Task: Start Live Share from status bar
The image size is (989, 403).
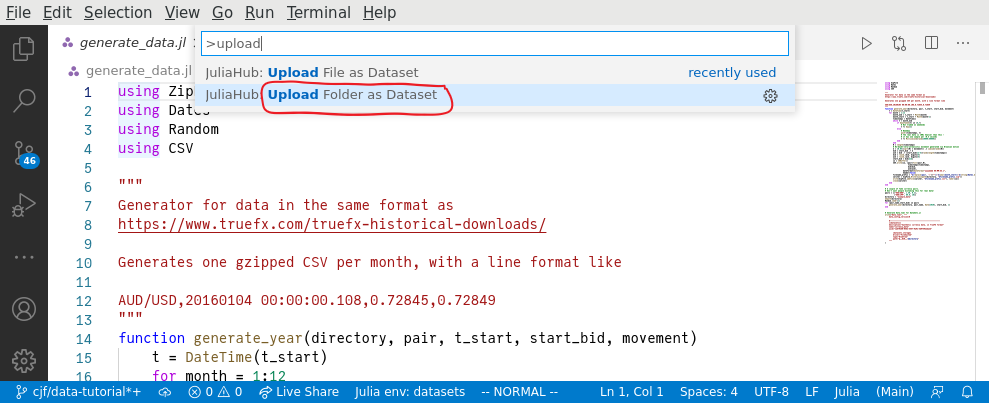Action: pos(299,392)
